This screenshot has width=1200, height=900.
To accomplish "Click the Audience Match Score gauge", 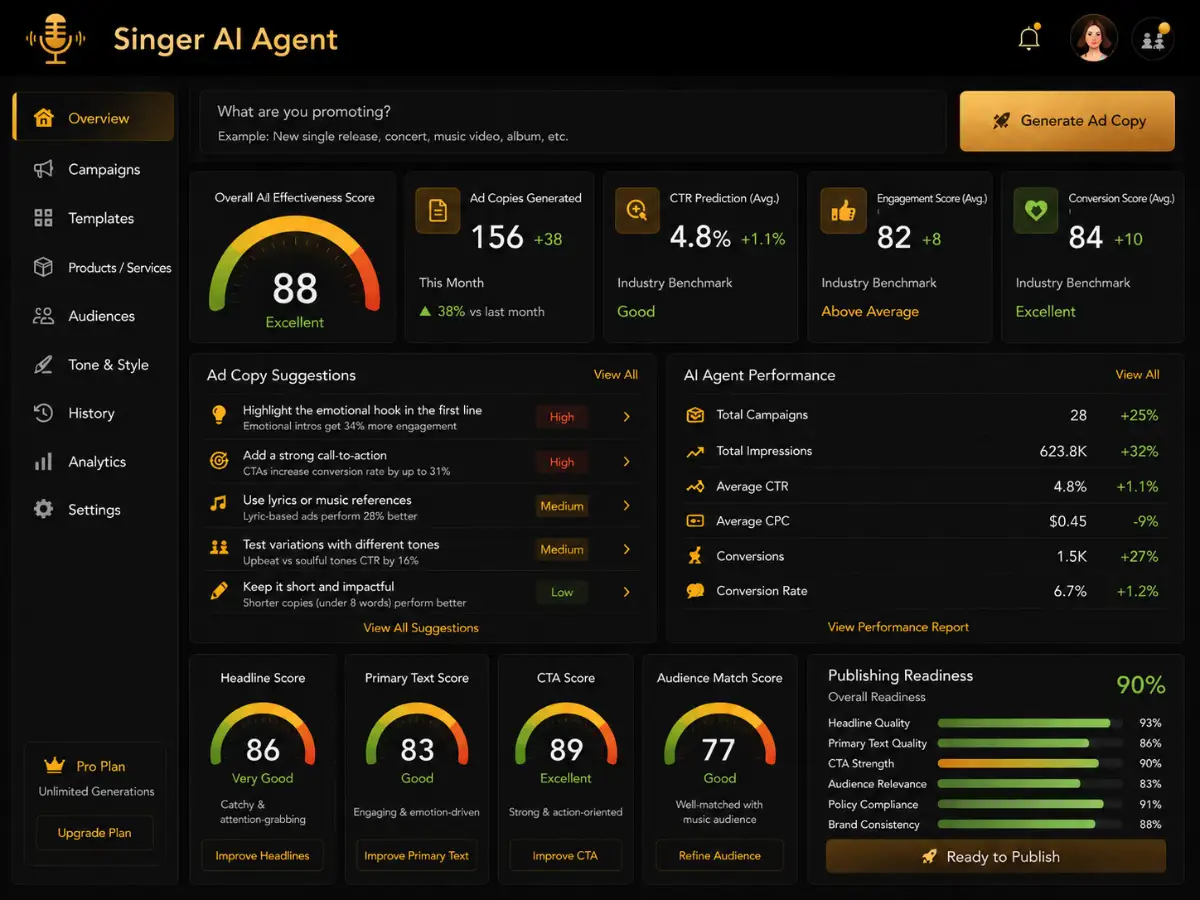I will tap(719, 736).
